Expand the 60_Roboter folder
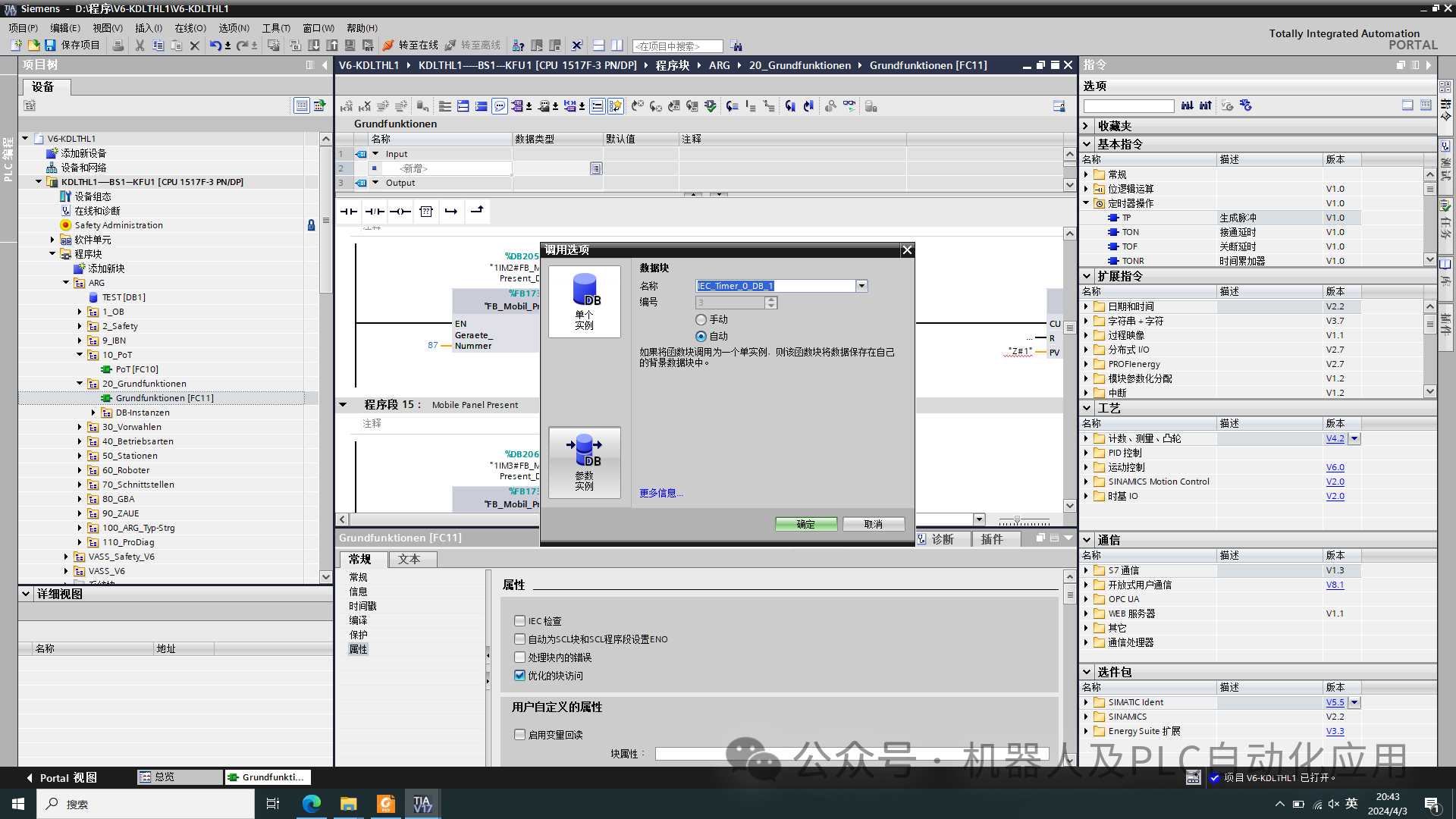This screenshot has width=1456, height=819. tap(80, 470)
